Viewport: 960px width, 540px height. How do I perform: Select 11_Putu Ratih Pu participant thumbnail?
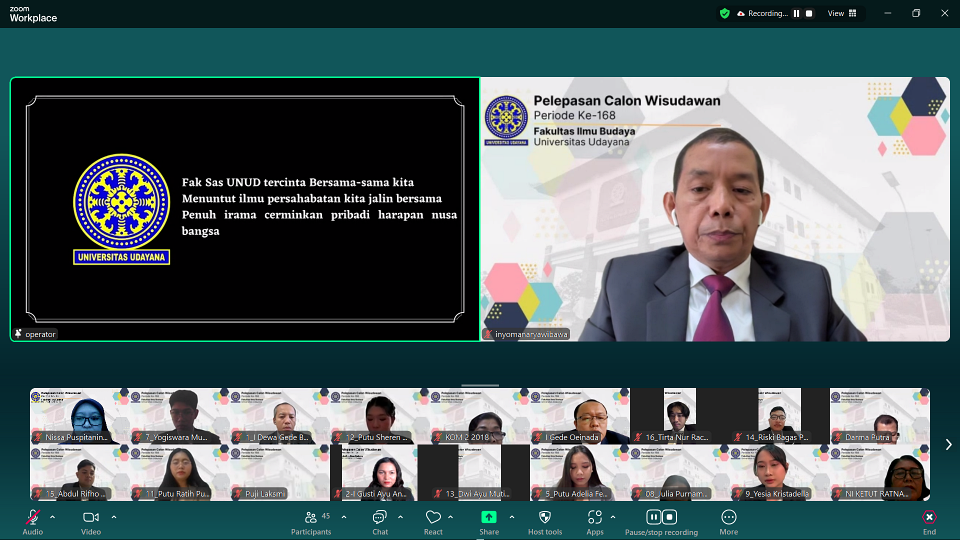pos(179,473)
